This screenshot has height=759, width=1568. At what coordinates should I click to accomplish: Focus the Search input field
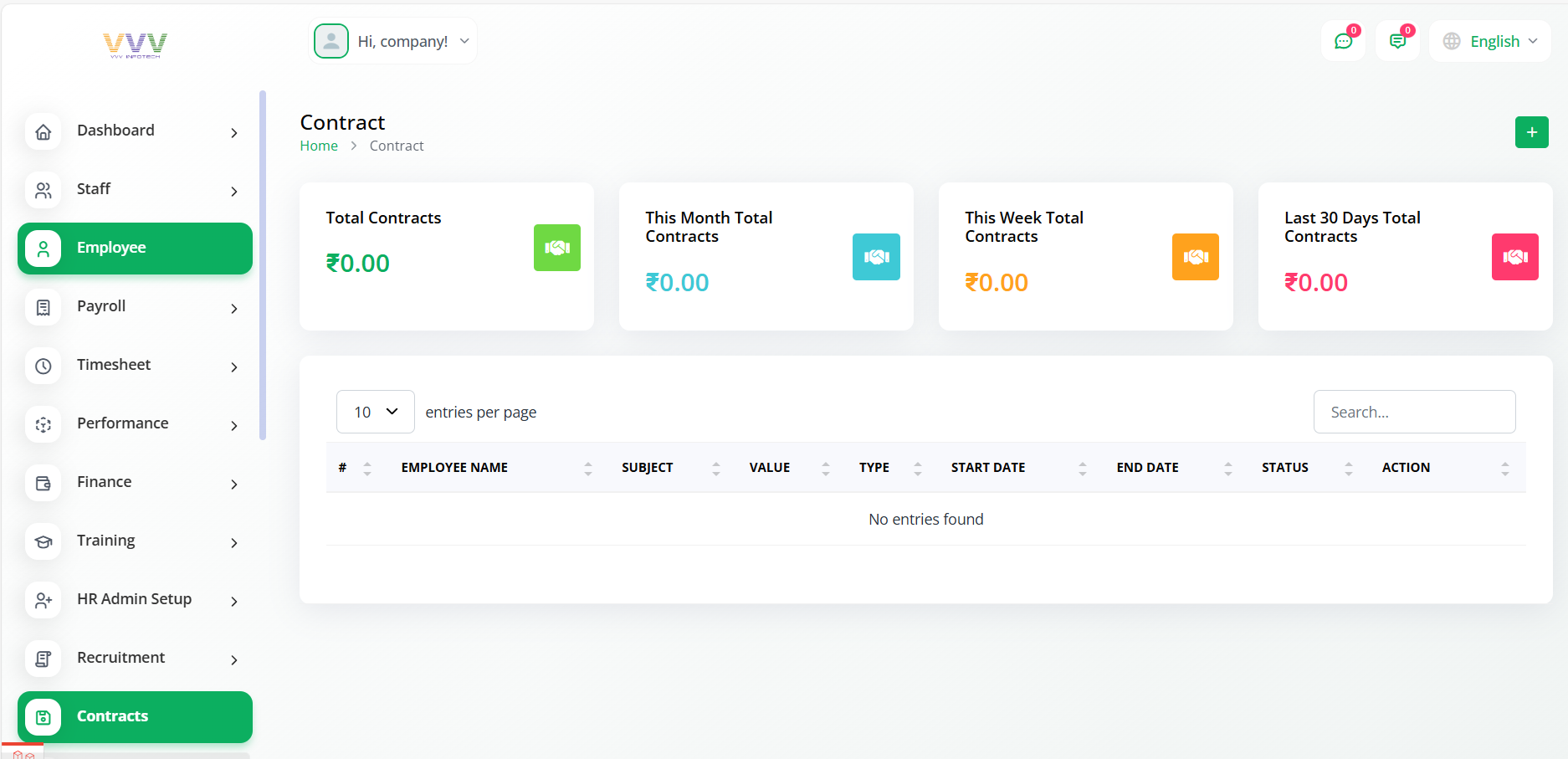tap(1414, 412)
